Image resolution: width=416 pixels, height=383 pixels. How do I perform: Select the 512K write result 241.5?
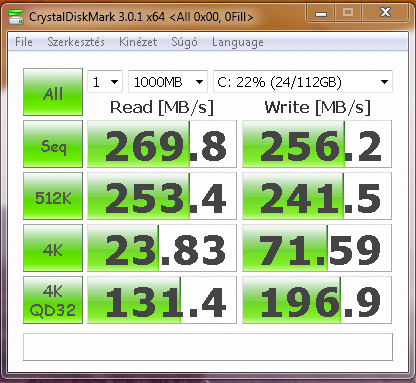[x=317, y=196]
